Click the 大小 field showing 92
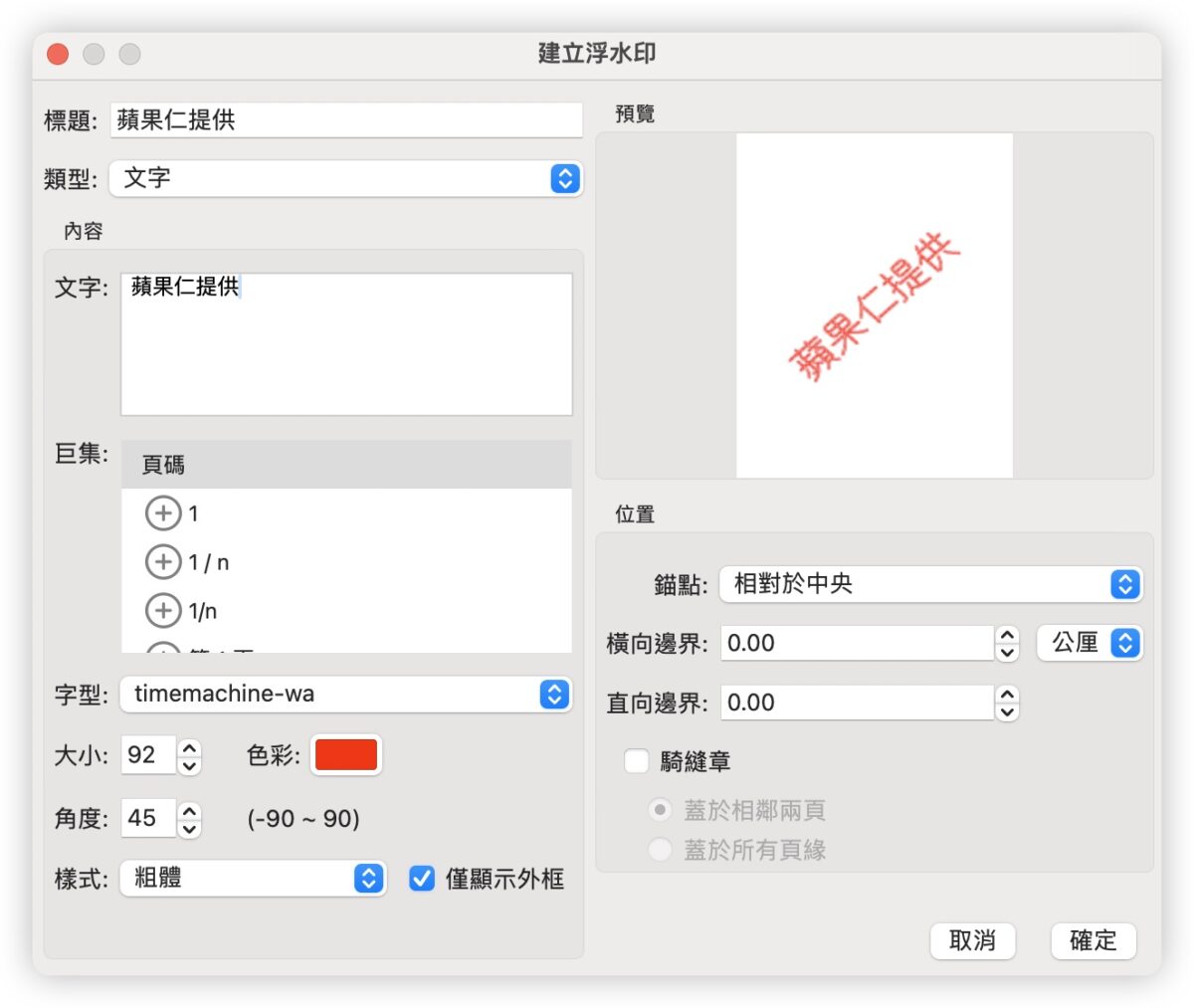Screen dimensions: 1194x1008 [148, 755]
